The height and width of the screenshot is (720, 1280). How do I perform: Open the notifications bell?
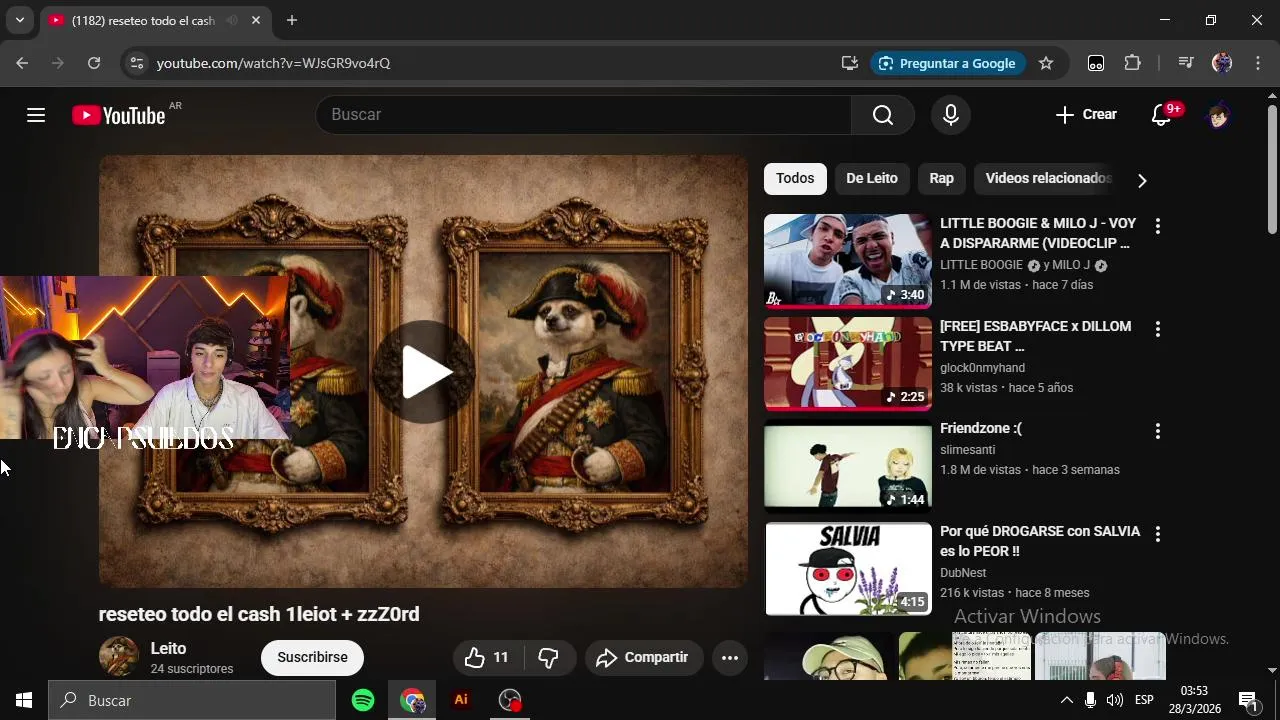(1162, 115)
